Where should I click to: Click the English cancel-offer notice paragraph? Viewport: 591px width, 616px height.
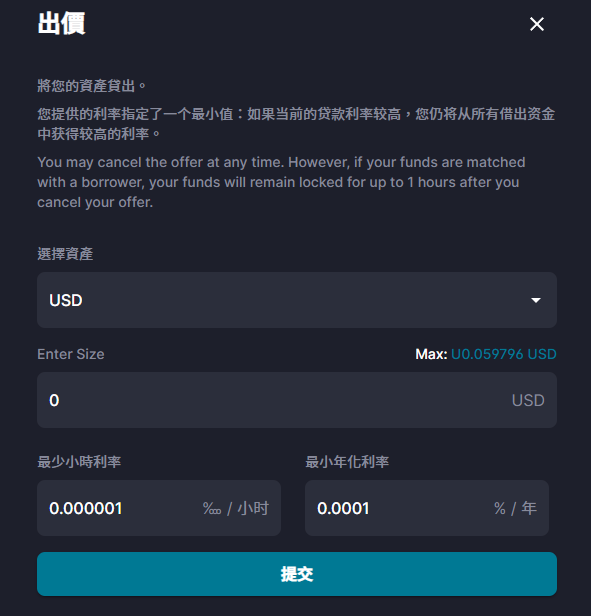(281, 182)
